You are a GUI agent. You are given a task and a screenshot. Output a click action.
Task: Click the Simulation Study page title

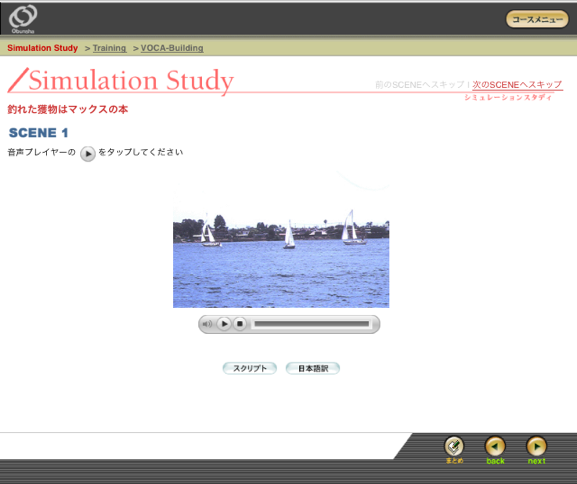point(131,80)
